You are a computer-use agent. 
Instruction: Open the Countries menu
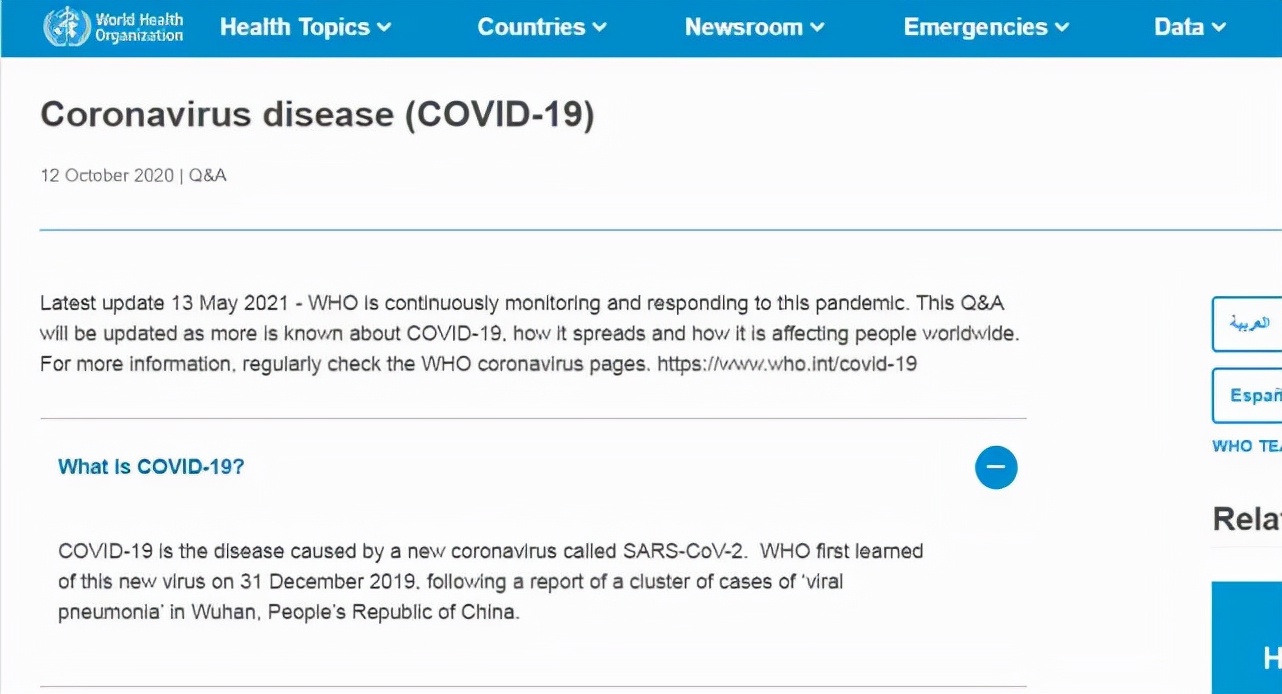(x=532, y=27)
